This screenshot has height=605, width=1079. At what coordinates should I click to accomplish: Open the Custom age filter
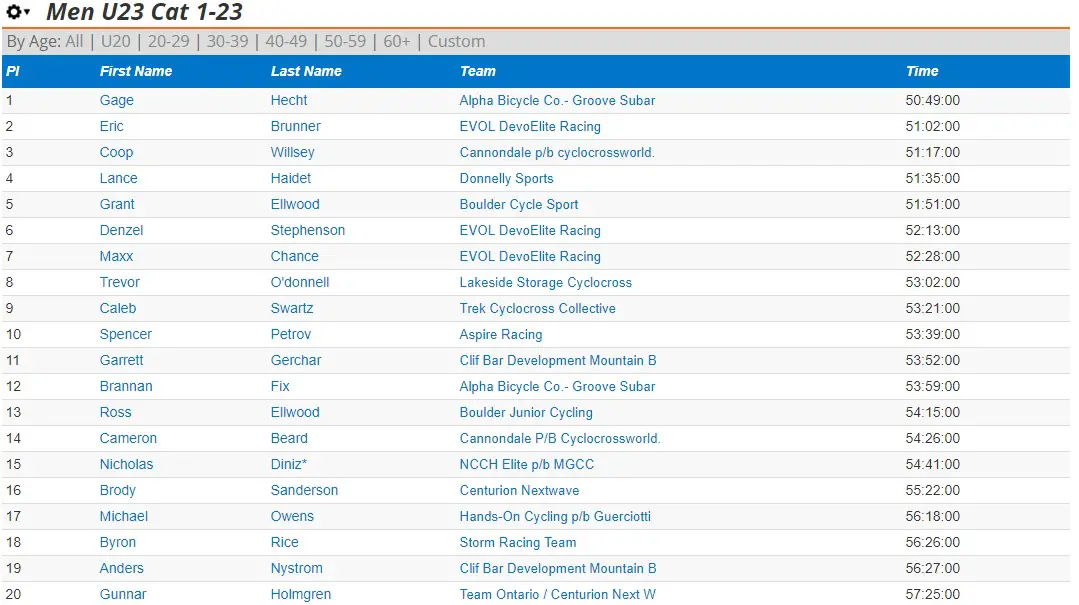[x=456, y=41]
